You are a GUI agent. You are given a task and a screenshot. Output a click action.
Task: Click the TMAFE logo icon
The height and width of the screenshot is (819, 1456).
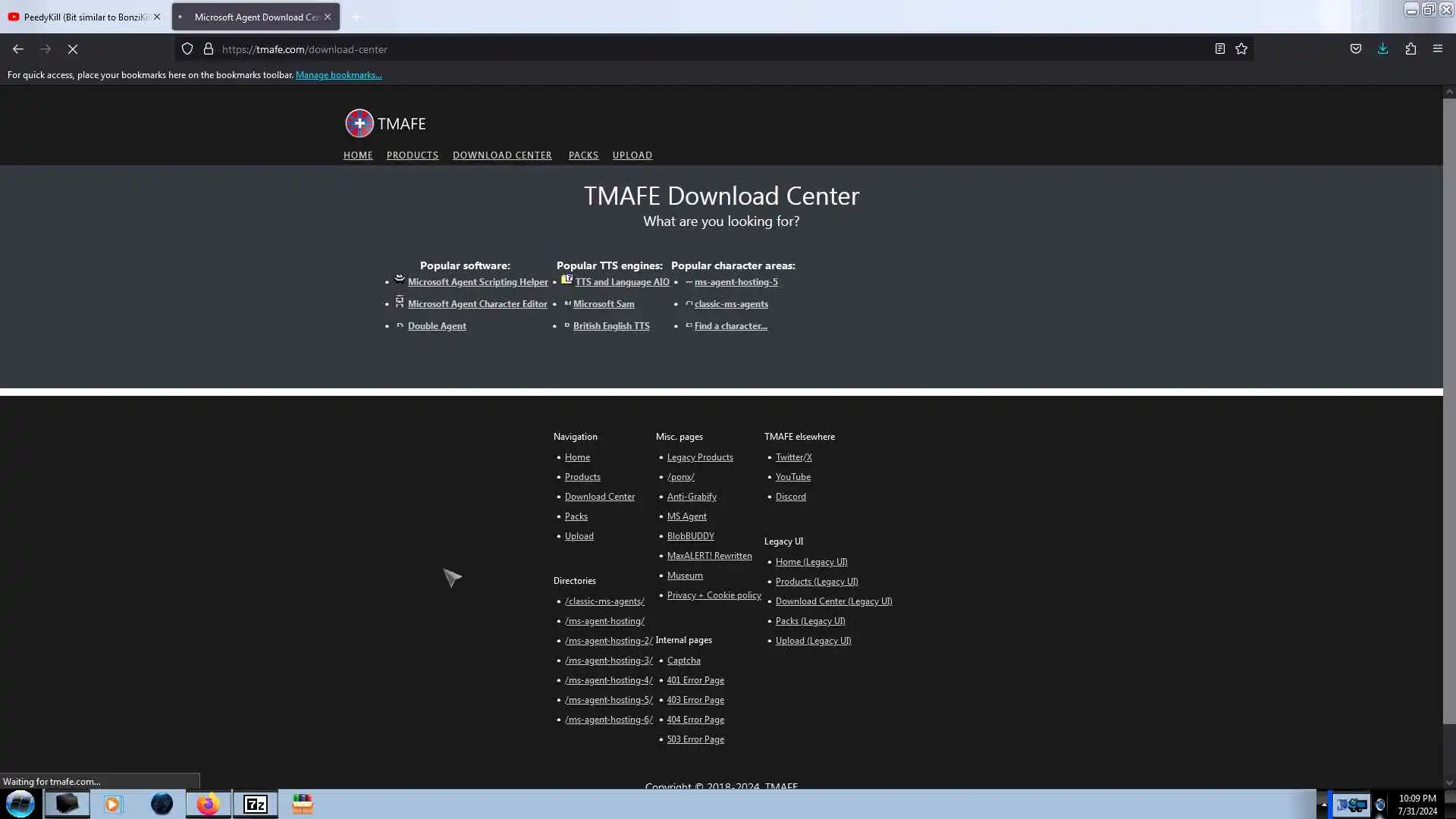coord(359,124)
